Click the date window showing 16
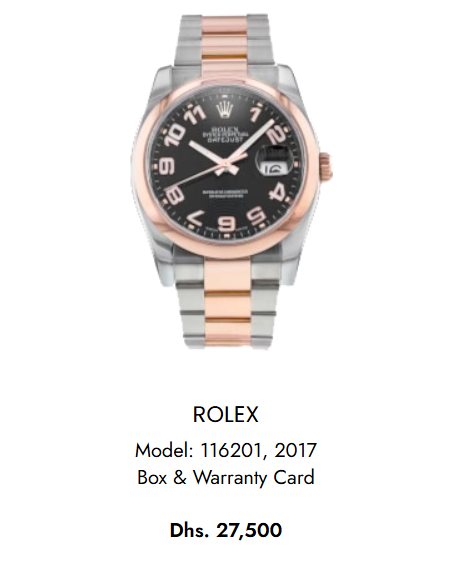457x572 pixels. (x=273, y=169)
